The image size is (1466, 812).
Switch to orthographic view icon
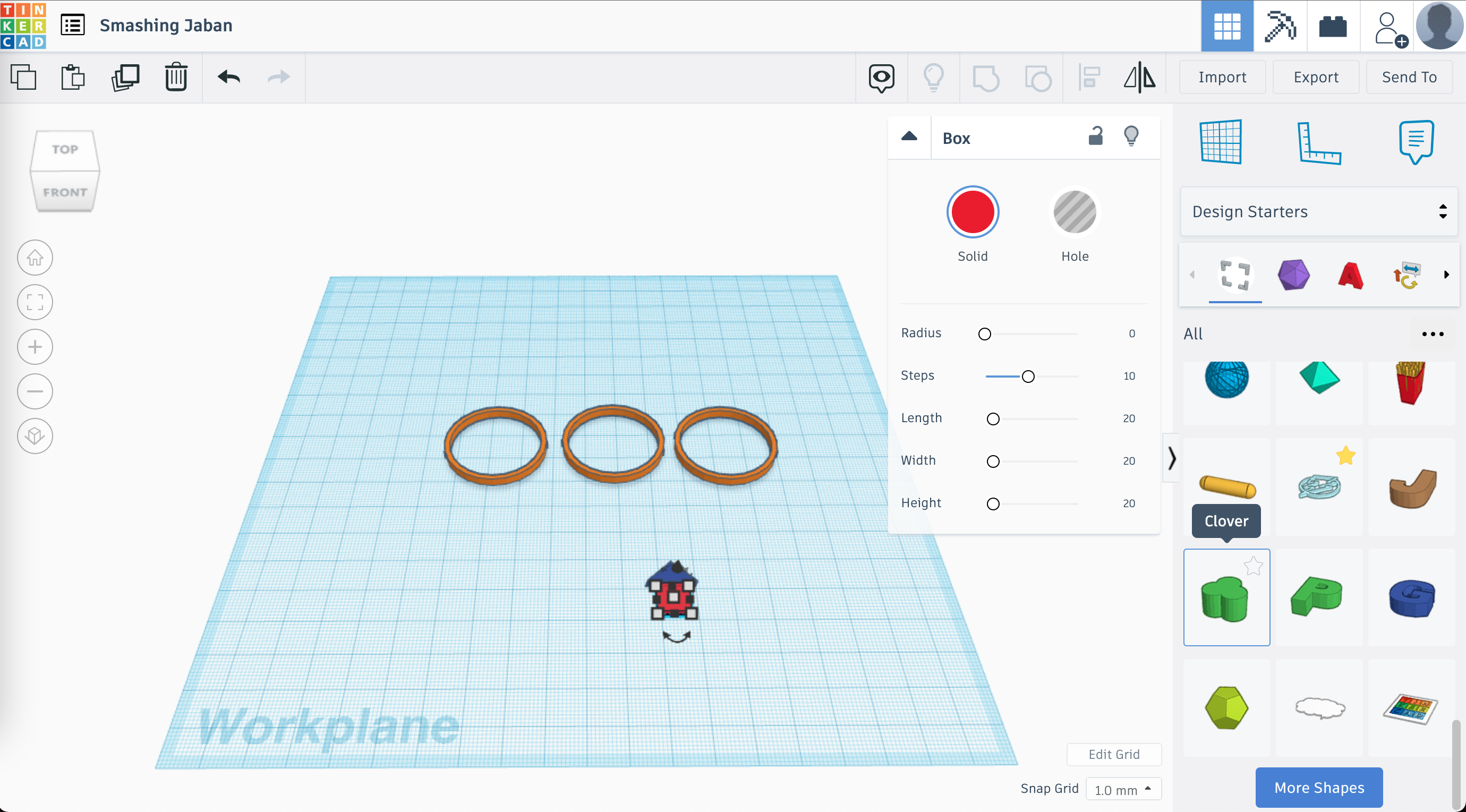(35, 437)
